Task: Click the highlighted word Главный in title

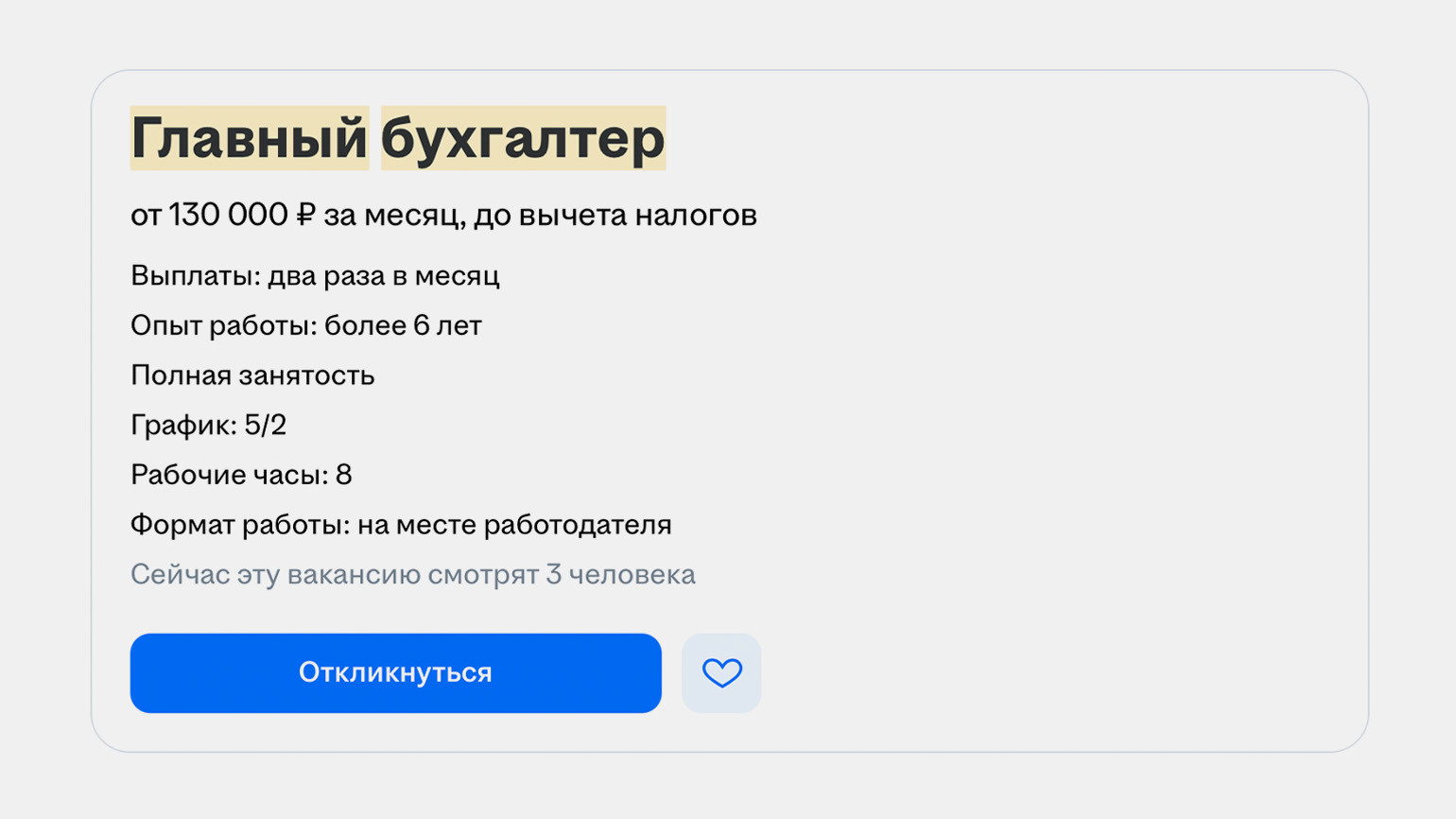Action: tap(250, 138)
